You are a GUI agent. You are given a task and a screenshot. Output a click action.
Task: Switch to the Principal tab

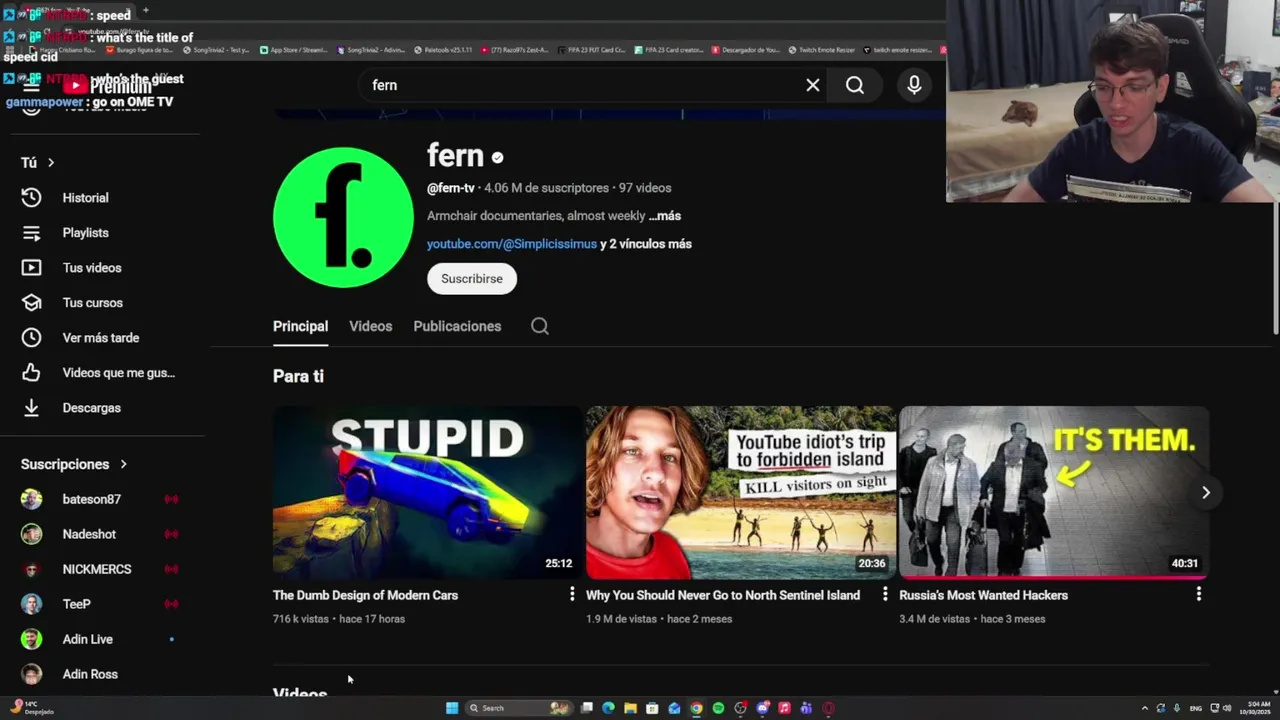(x=300, y=326)
